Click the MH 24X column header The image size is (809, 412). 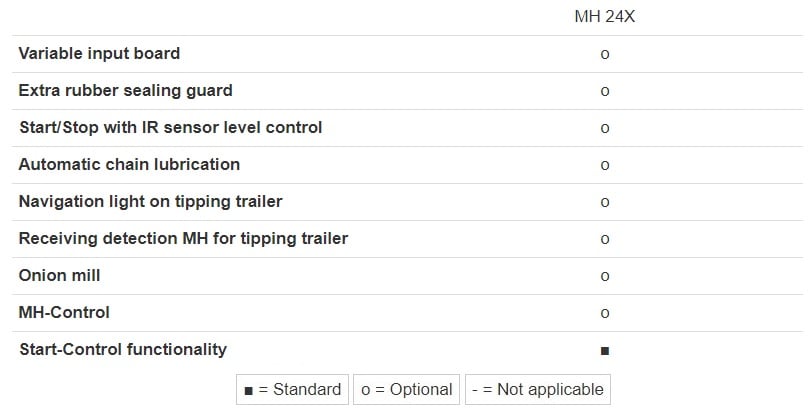pos(605,17)
